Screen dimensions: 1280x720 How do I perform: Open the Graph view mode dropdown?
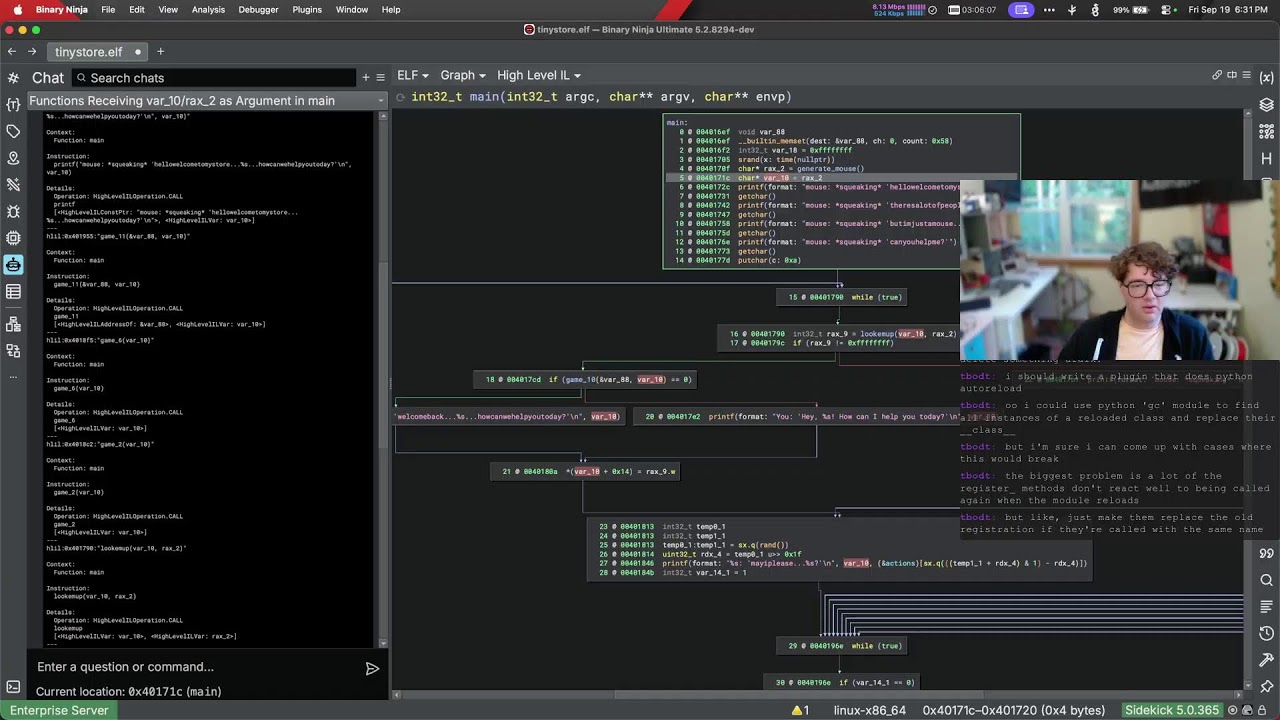click(x=463, y=75)
